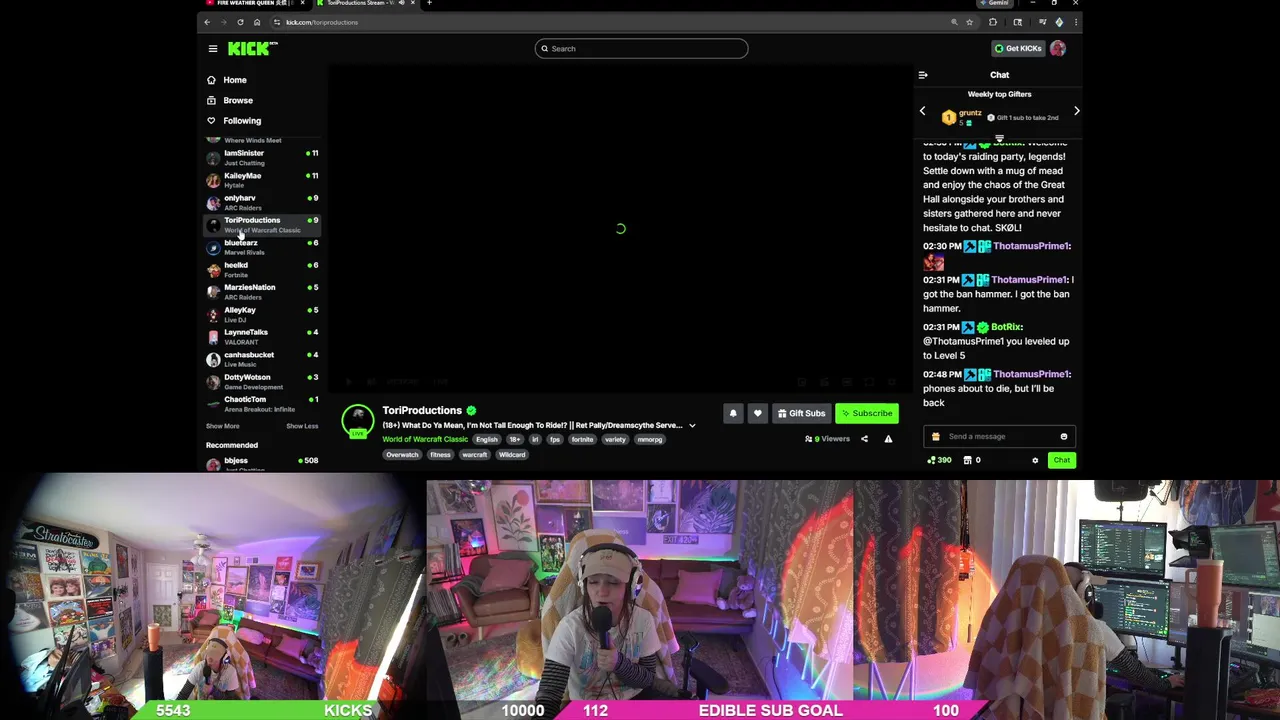Viewport: 1280px width, 720px height.
Task: Open the ChaoticTom channel
Action: [262, 403]
